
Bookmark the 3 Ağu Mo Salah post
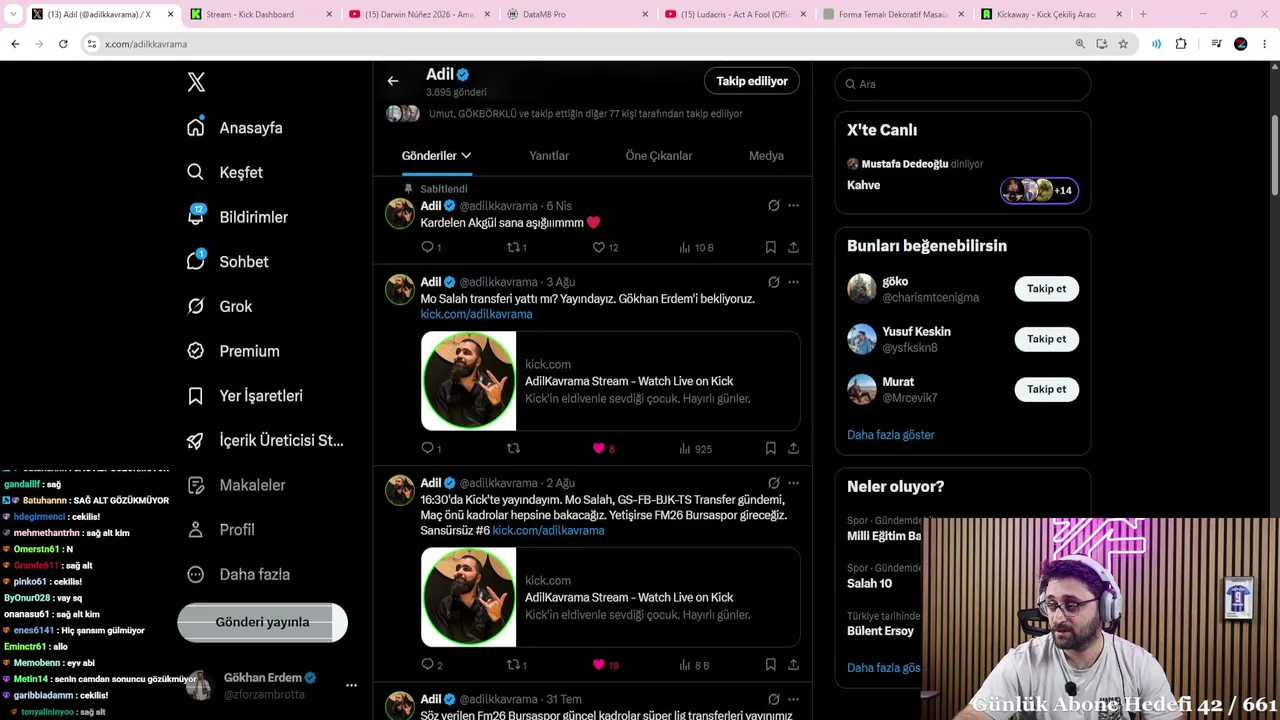click(x=770, y=448)
